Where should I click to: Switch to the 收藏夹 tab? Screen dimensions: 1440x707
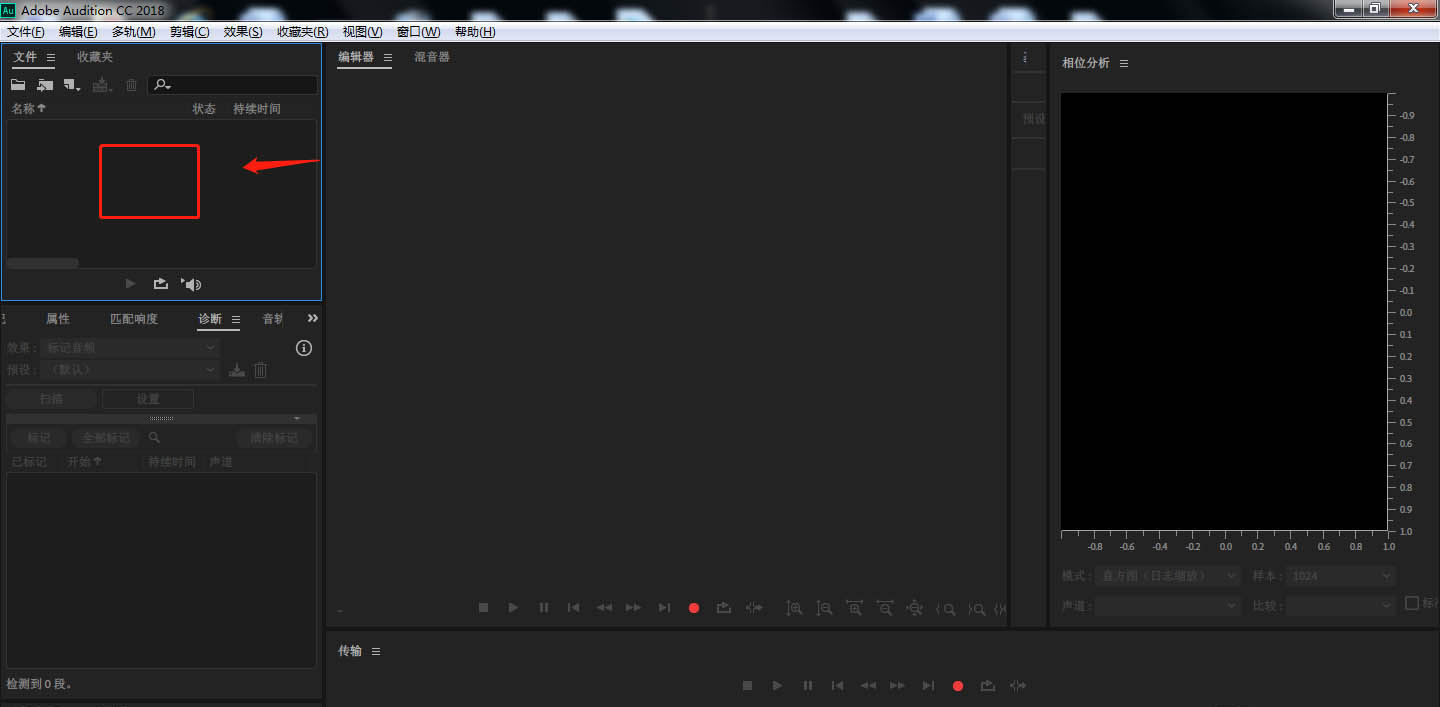coord(95,57)
